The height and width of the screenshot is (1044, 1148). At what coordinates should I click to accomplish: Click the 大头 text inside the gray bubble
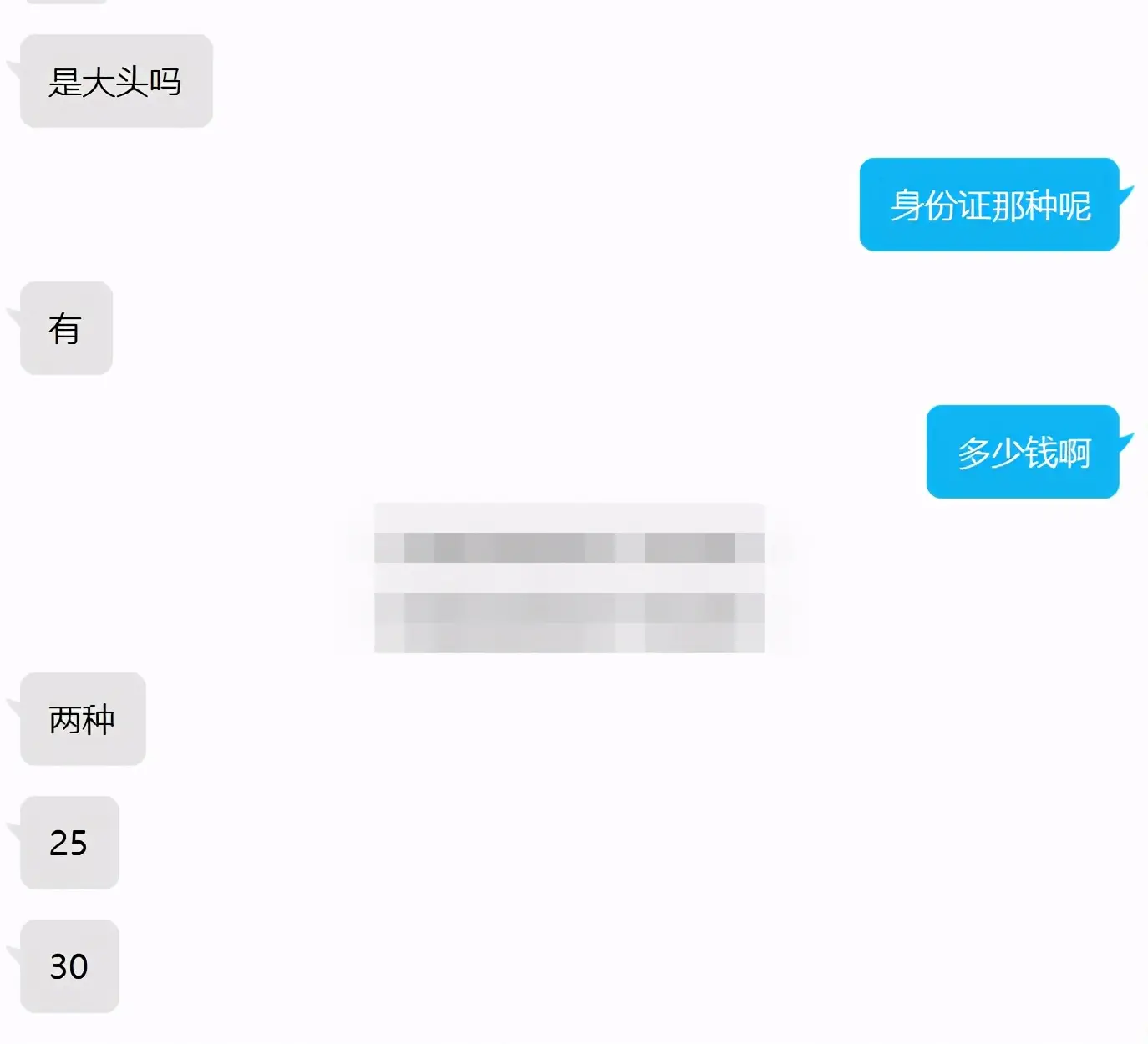(115, 82)
